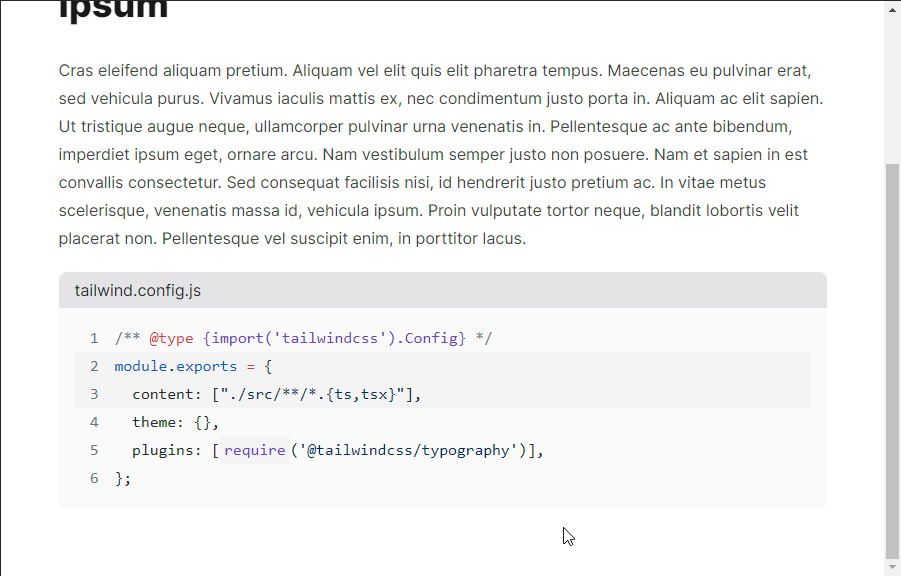This screenshot has width=901, height=576.
Task: Click the 'theme' property in the code
Action: pyautogui.click(x=154, y=422)
